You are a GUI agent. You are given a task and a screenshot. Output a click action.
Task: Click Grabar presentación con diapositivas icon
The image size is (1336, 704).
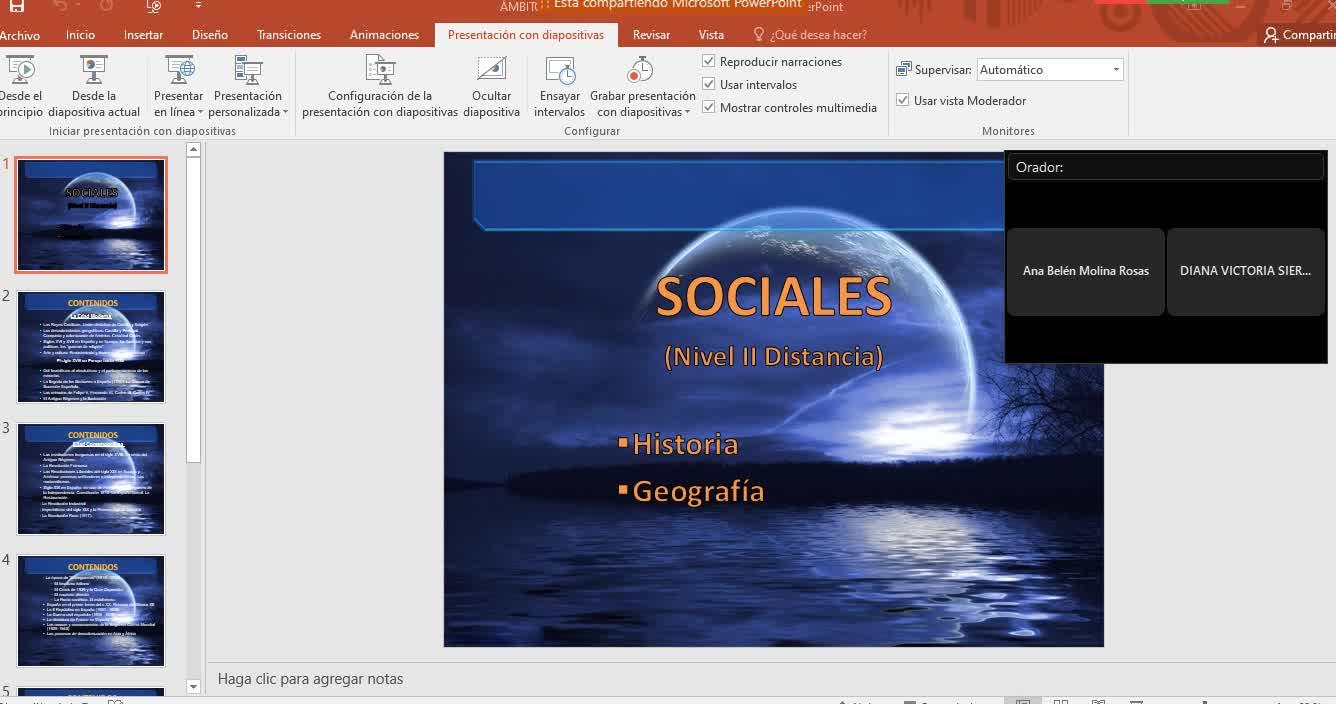(640, 71)
